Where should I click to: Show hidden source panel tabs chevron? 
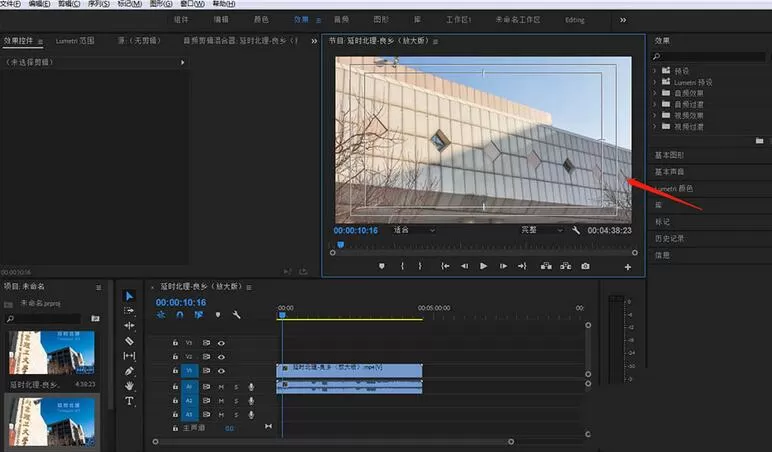click(x=314, y=41)
